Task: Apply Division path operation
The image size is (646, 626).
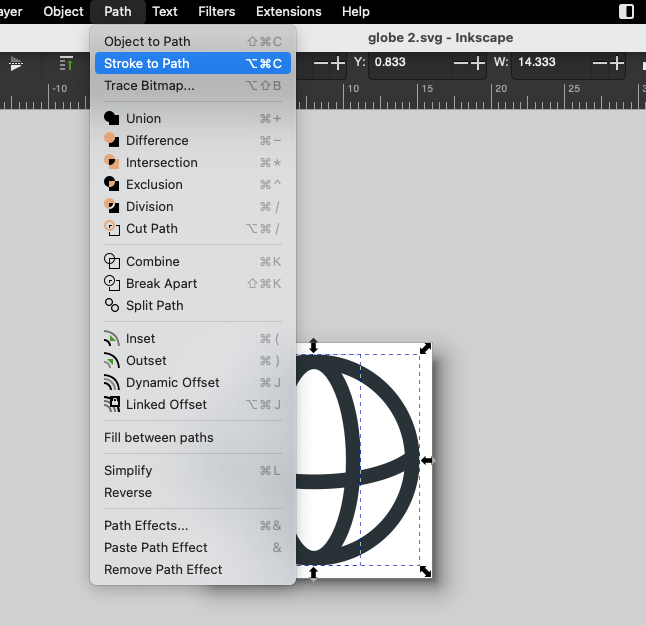Action: pos(193,206)
